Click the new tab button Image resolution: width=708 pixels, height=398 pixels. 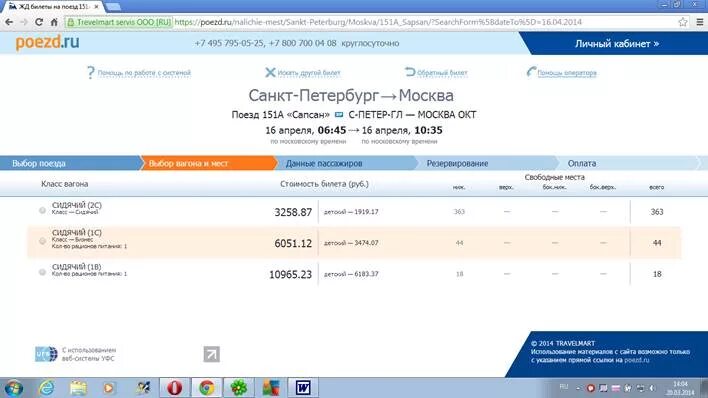pos(113,7)
